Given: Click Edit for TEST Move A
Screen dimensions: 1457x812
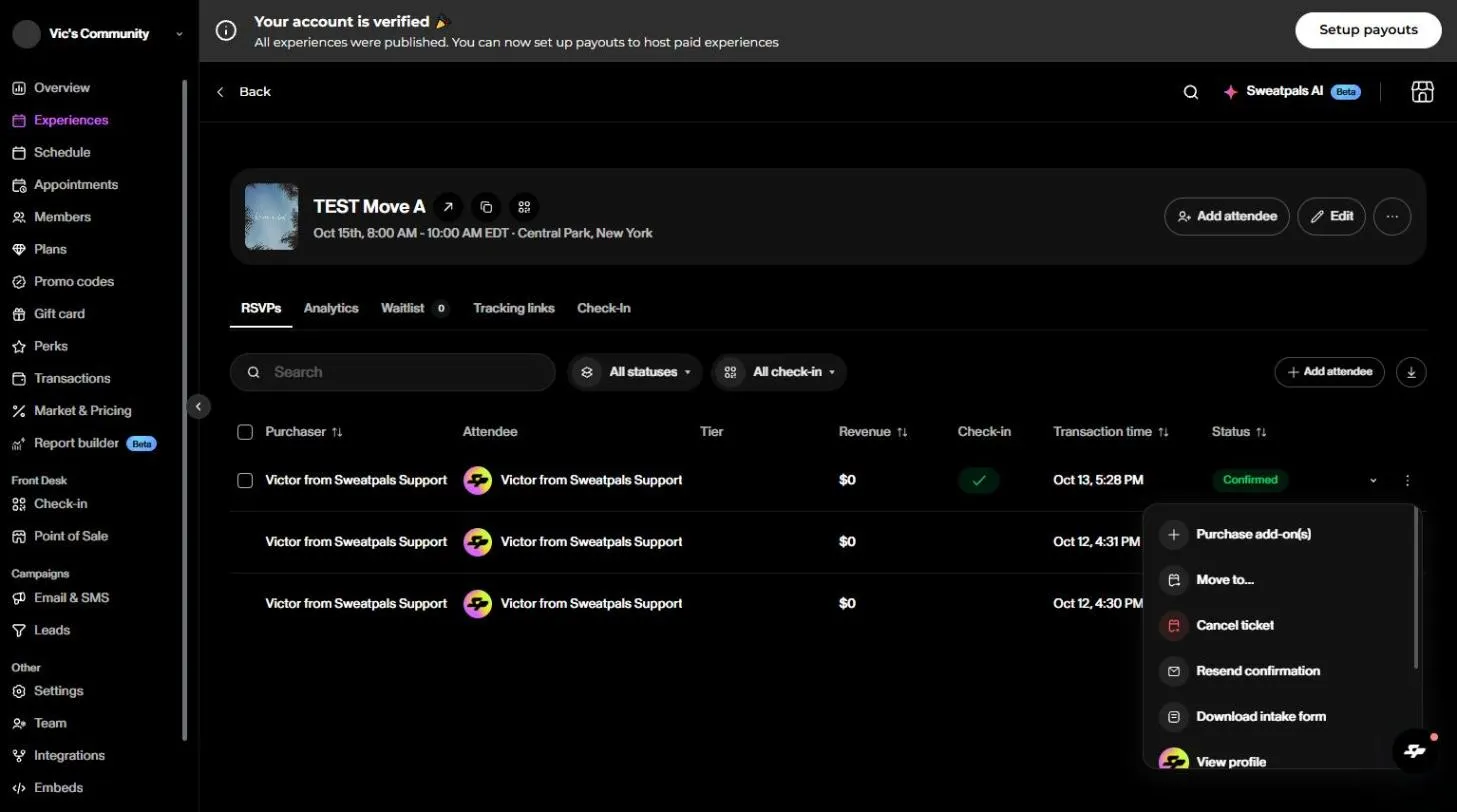Looking at the screenshot, I should tap(1331, 216).
